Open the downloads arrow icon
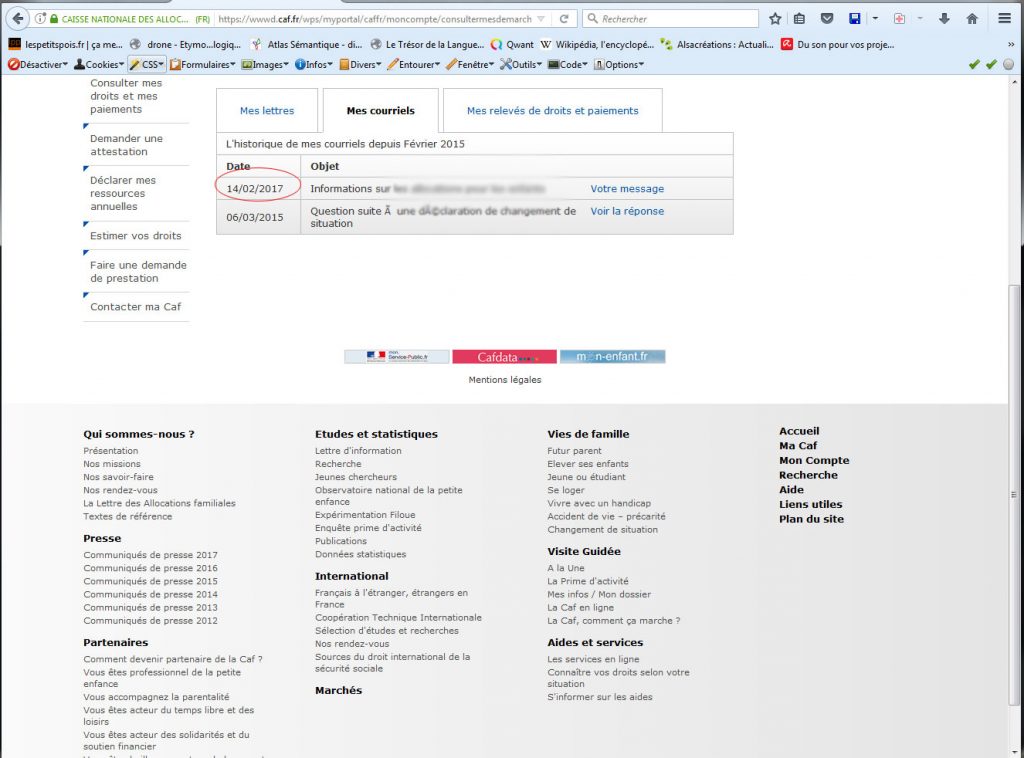The image size is (1024, 758). click(x=944, y=19)
